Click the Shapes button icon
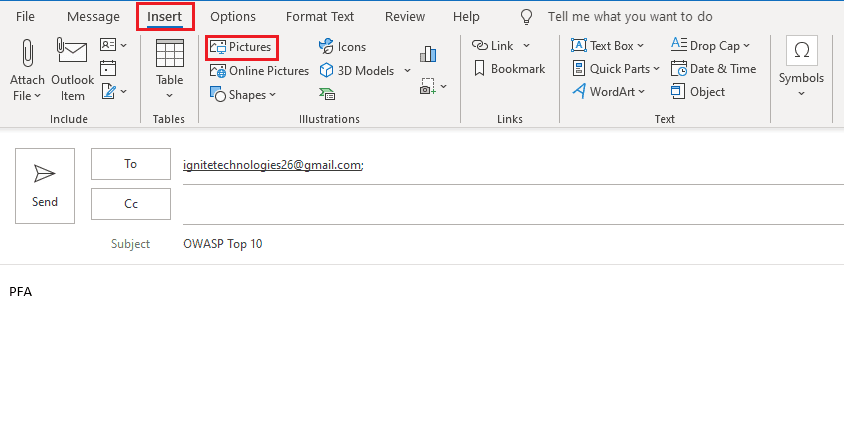 click(x=217, y=95)
